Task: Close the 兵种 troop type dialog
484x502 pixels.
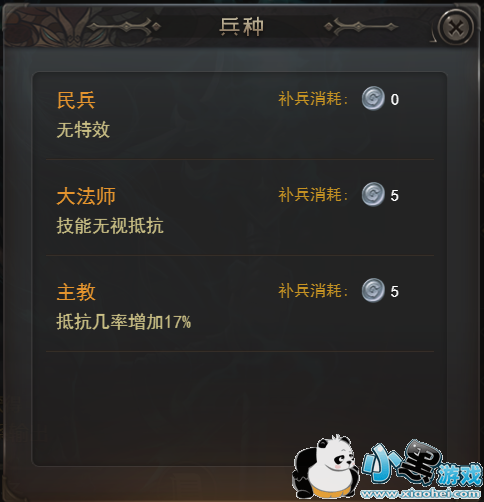Action: [456, 28]
